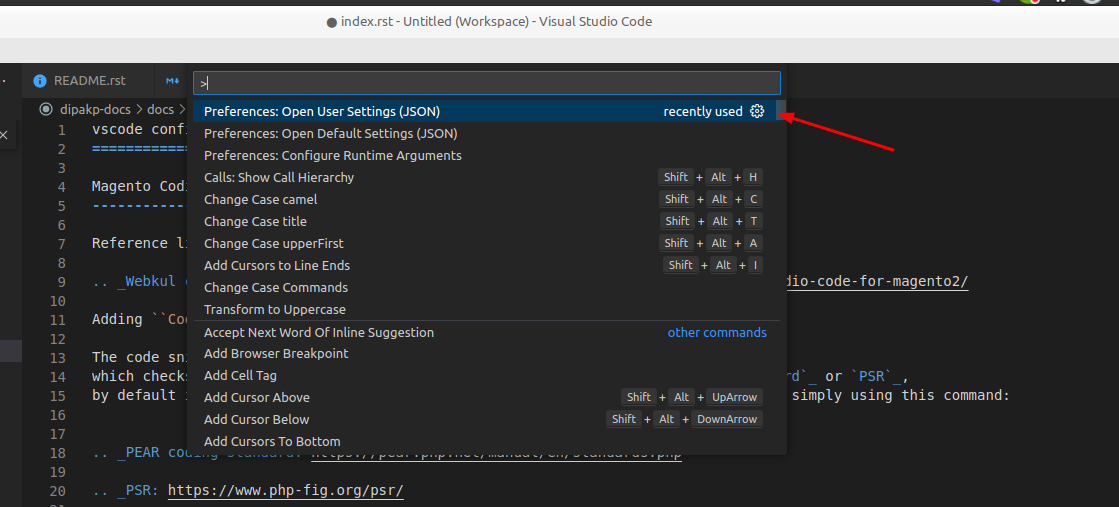Run Calls: Show Call Hierarchy command
The width and height of the screenshot is (1119, 507).
tap(485, 178)
